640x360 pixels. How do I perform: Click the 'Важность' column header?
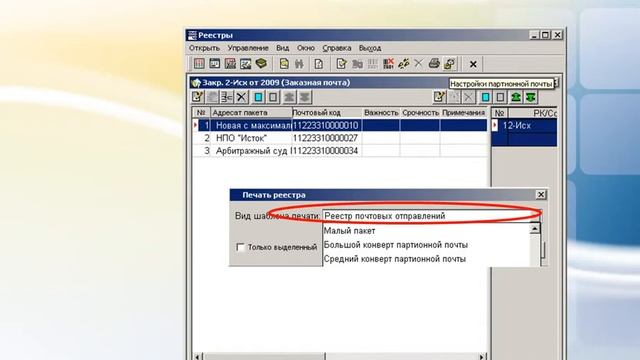coord(381,113)
